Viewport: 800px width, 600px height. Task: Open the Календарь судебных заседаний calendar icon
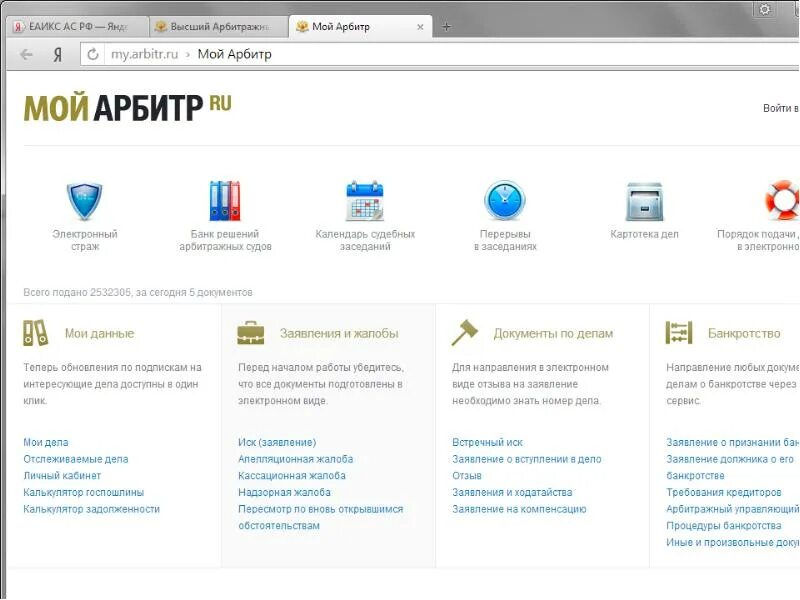364,201
